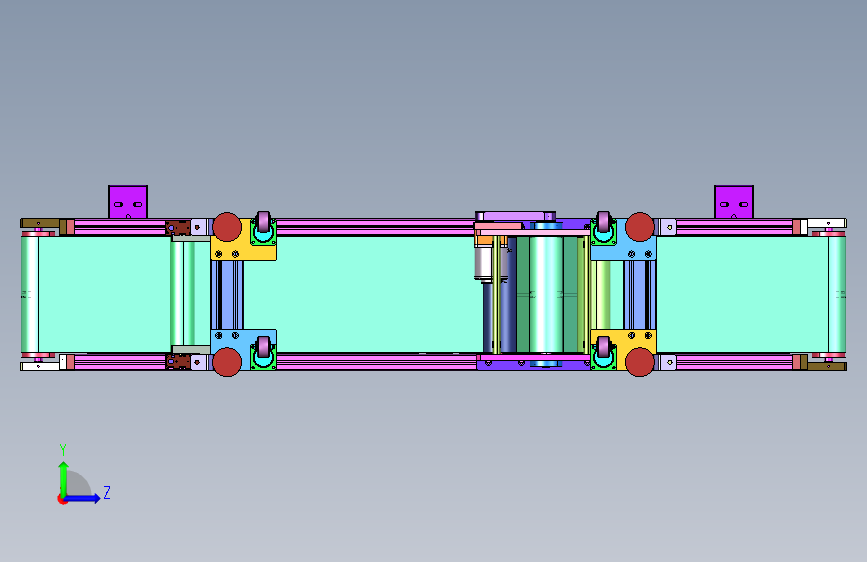
Task: Click the blue Z axis arrow of the triad
Action: (x=83, y=498)
